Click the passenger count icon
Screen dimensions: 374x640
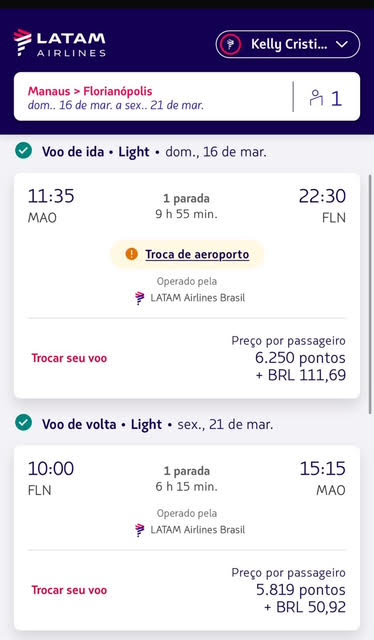tap(316, 98)
